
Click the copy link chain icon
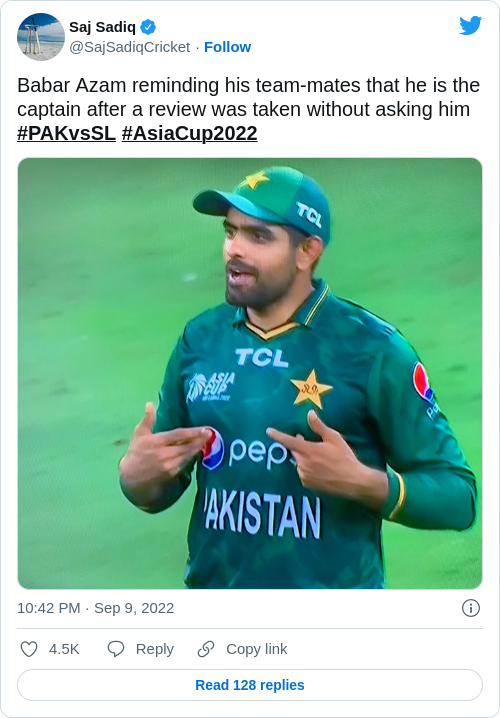206,649
